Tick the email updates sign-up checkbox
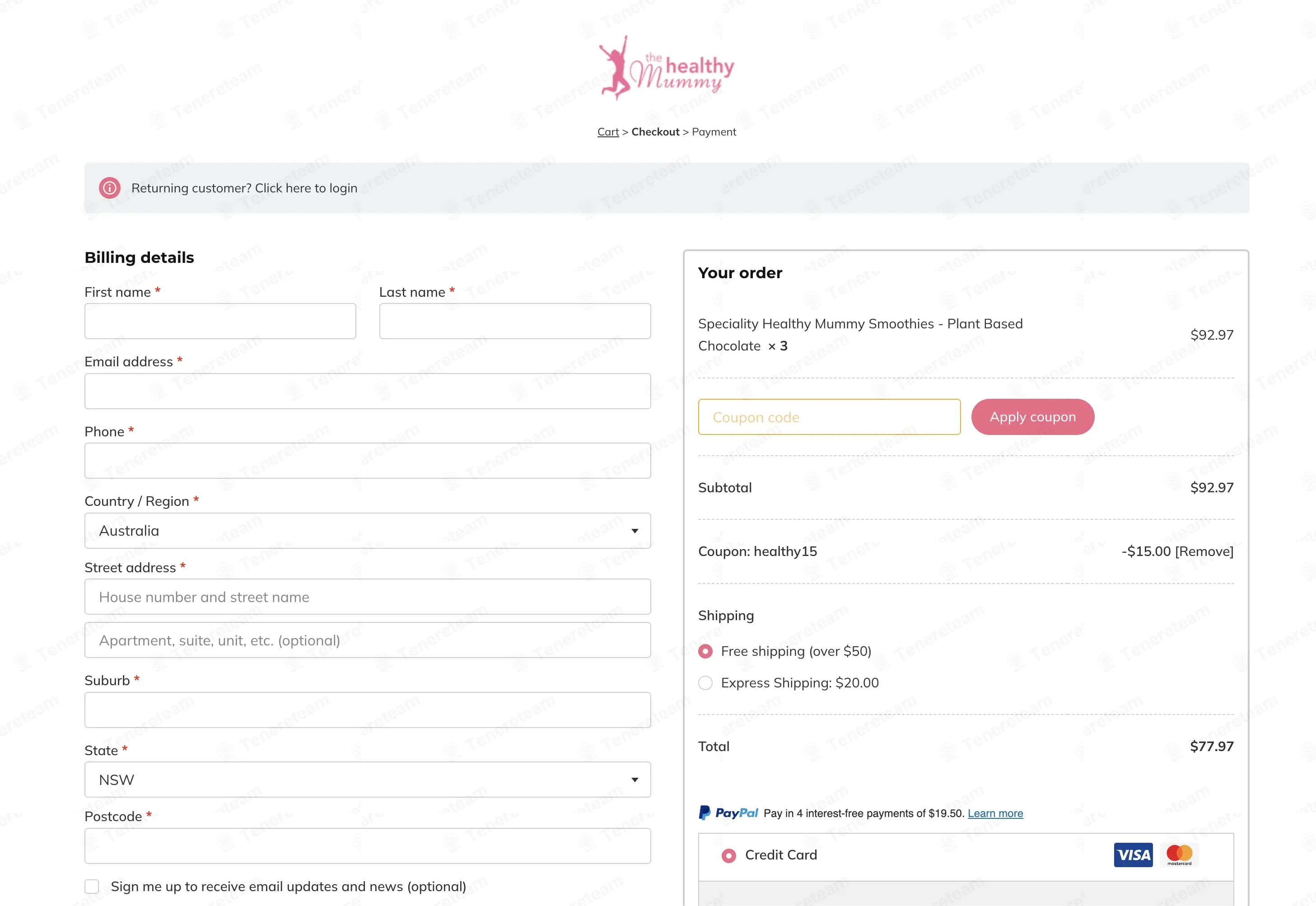1316x906 pixels. [x=92, y=887]
